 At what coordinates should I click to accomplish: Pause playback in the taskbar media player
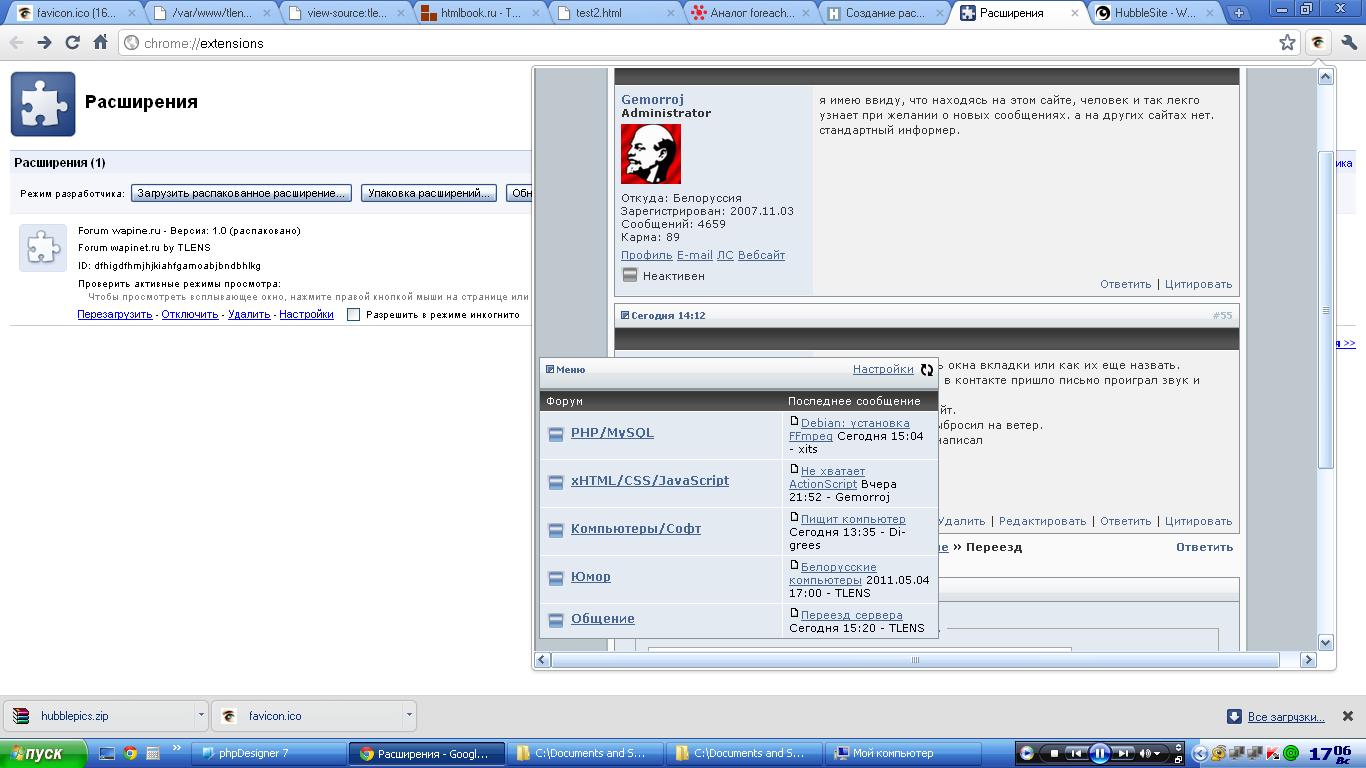tap(1099, 753)
